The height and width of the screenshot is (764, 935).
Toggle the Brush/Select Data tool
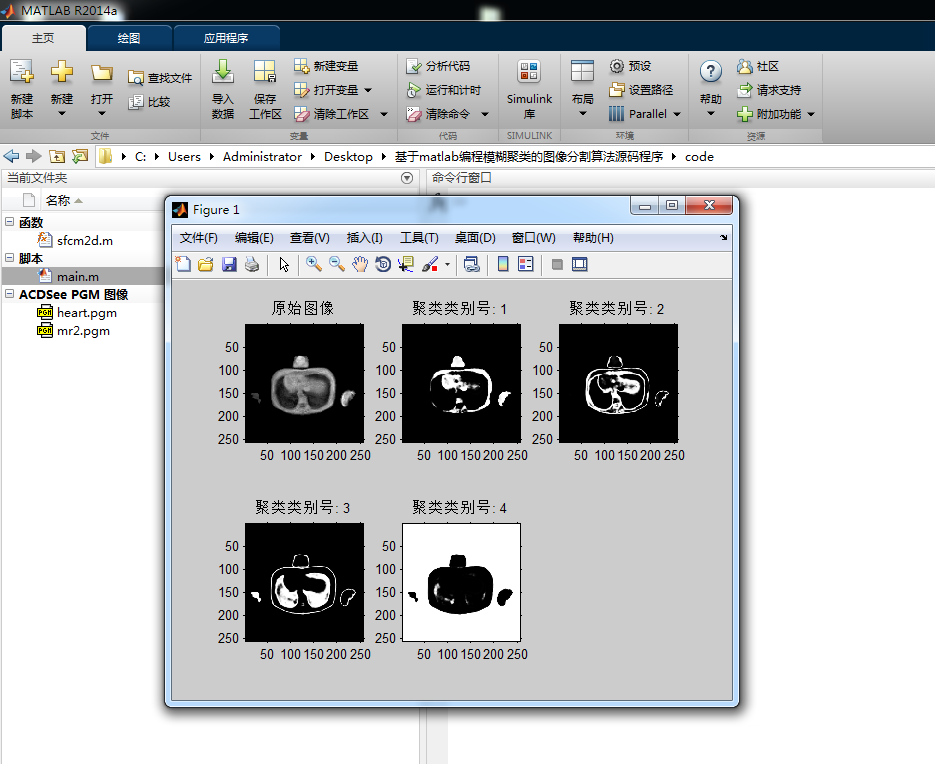tap(430, 264)
